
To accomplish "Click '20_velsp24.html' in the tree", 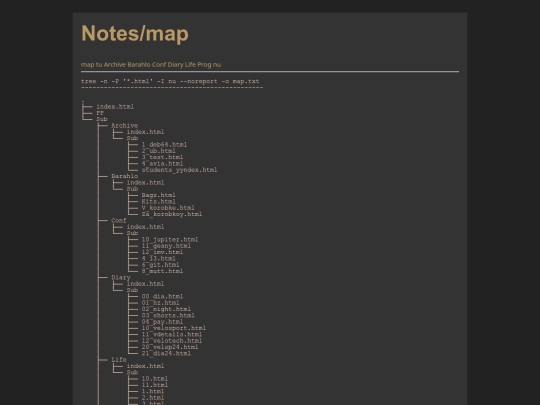I will point(170,347).
